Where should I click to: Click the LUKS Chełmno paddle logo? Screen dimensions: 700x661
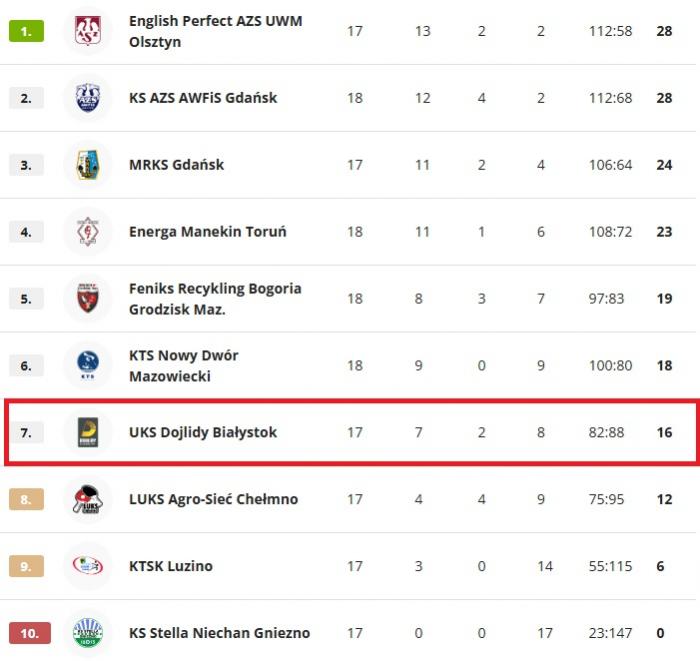[87, 499]
